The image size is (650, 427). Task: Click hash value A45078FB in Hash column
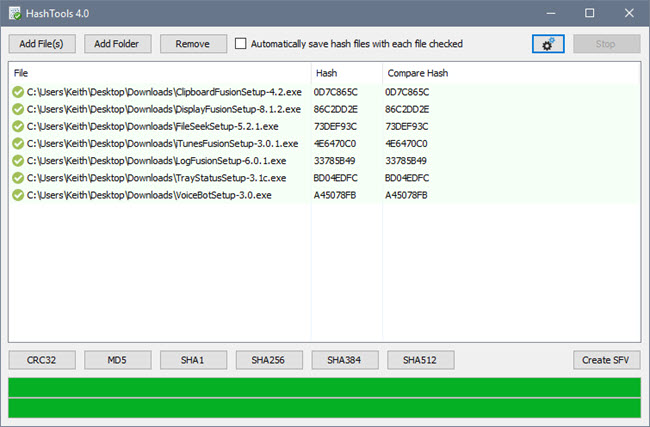click(335, 195)
